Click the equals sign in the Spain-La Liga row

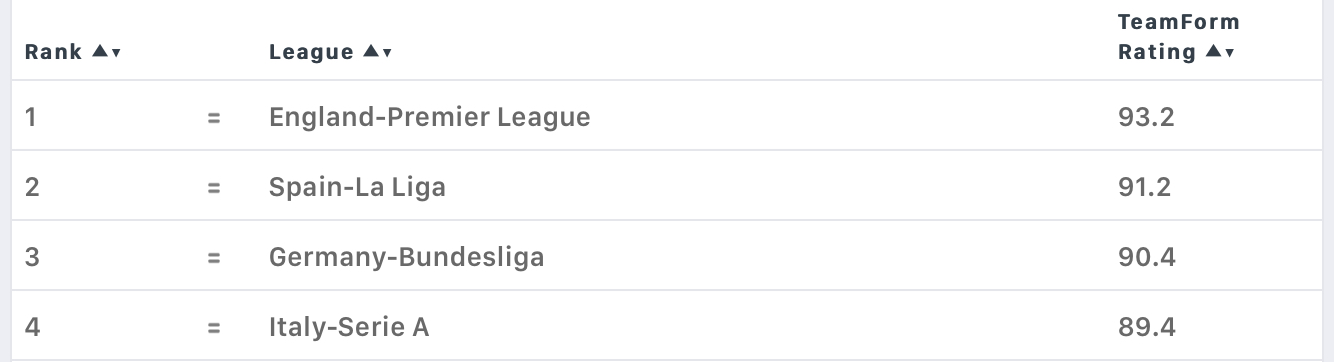[213, 187]
